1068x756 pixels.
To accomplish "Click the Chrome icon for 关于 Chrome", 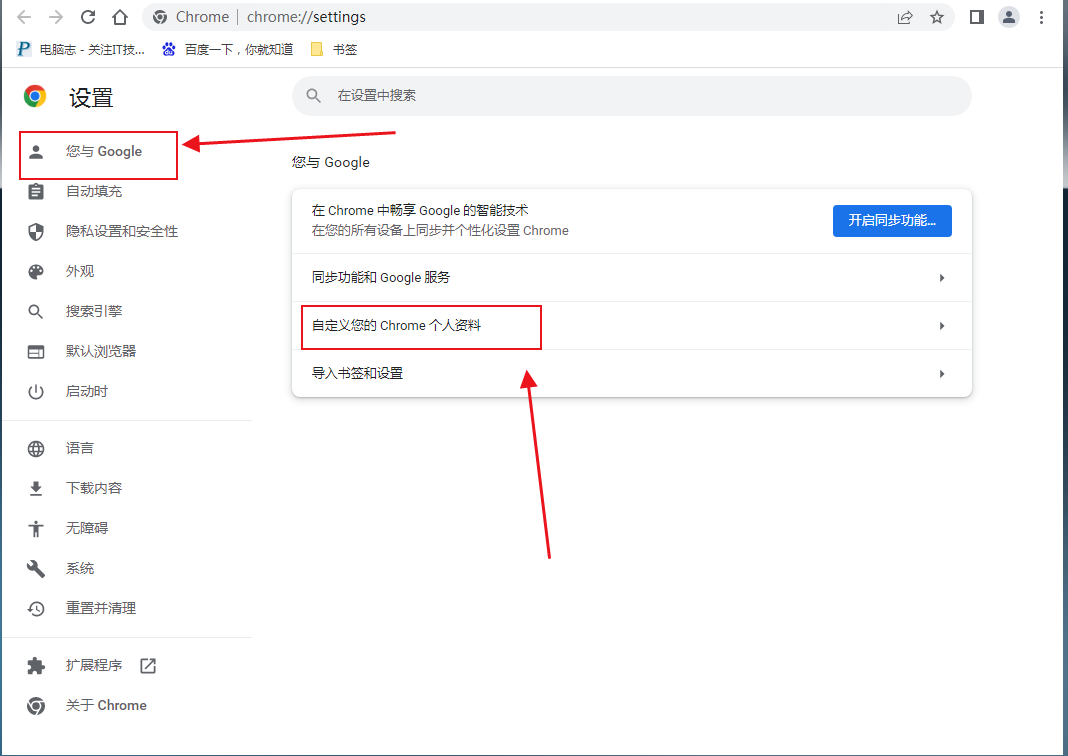I will coord(36,706).
